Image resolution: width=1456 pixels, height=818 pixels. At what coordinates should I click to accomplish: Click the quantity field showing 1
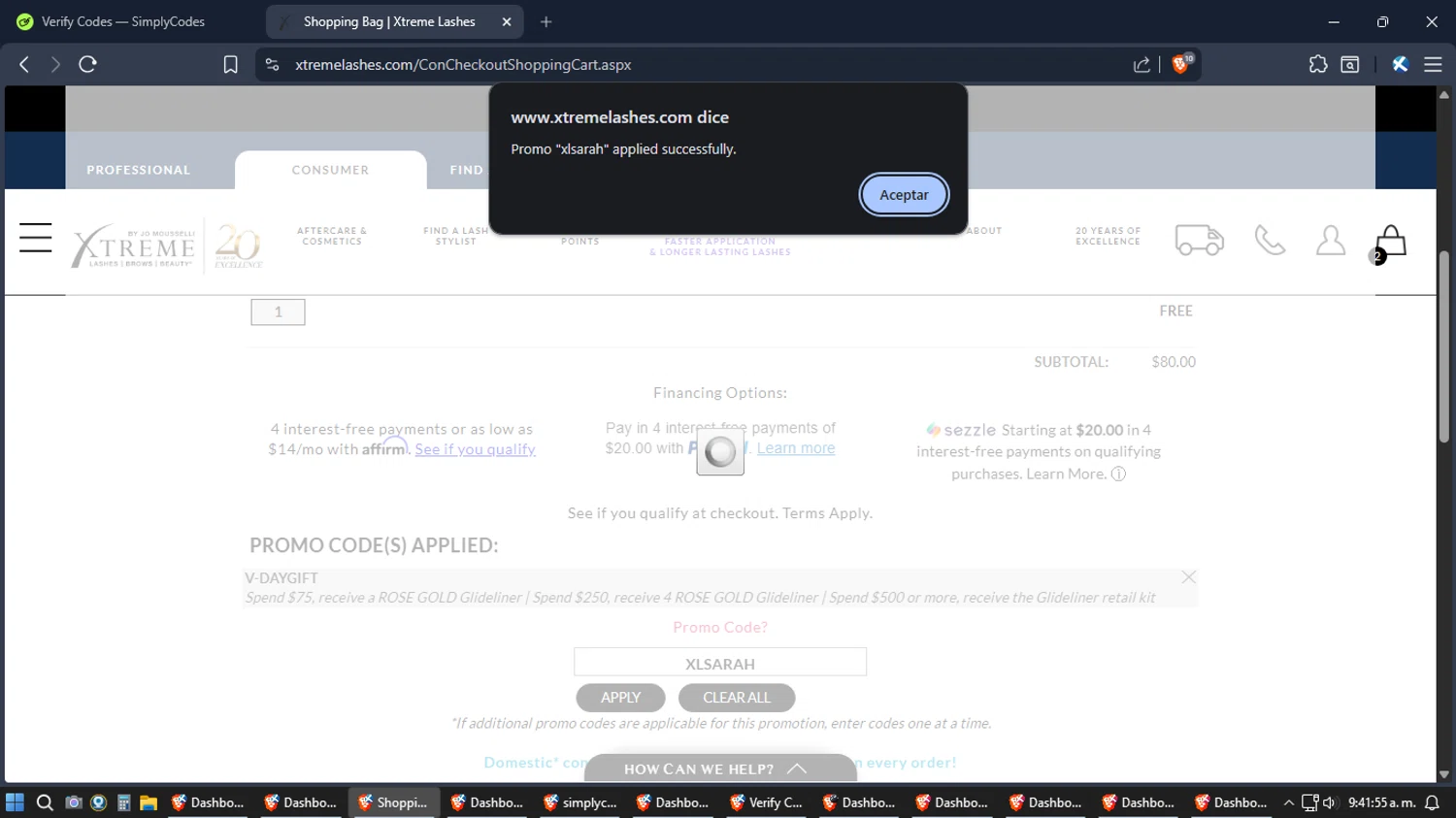[278, 311]
